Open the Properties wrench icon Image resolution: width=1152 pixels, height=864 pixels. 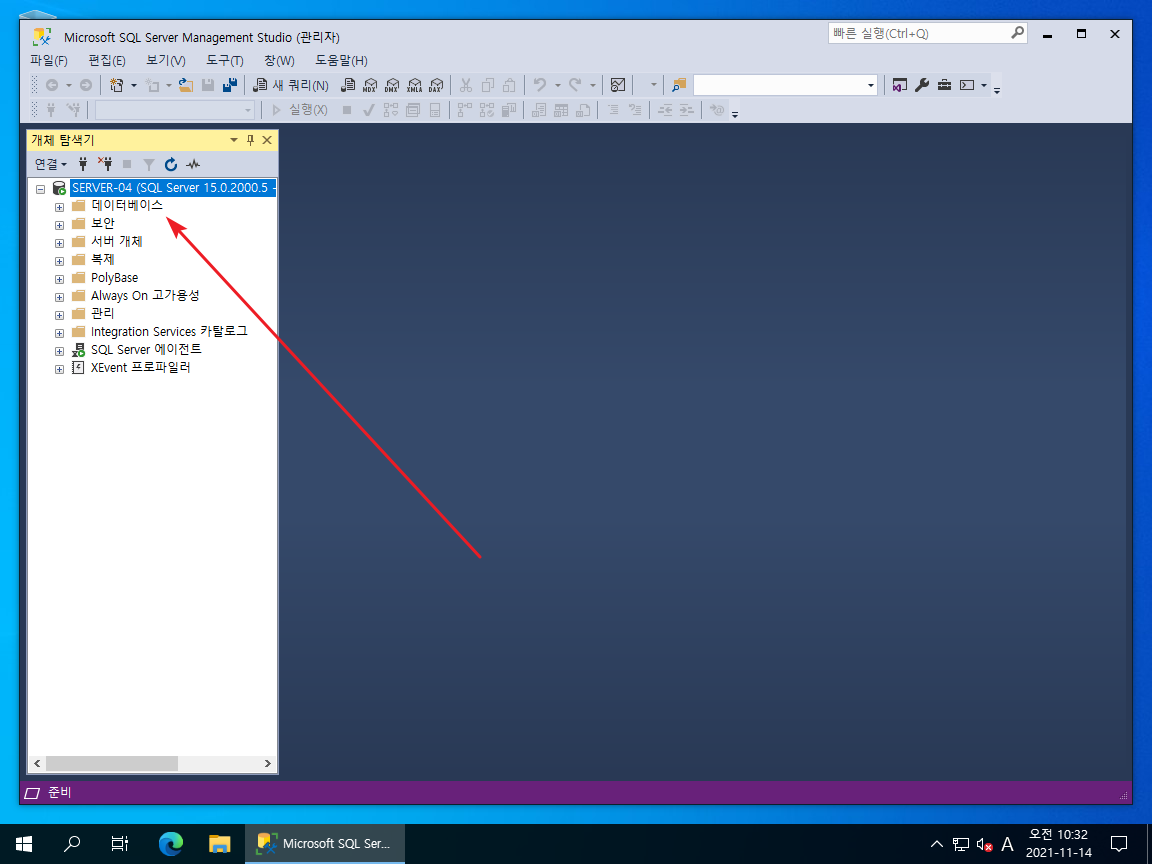click(x=922, y=85)
